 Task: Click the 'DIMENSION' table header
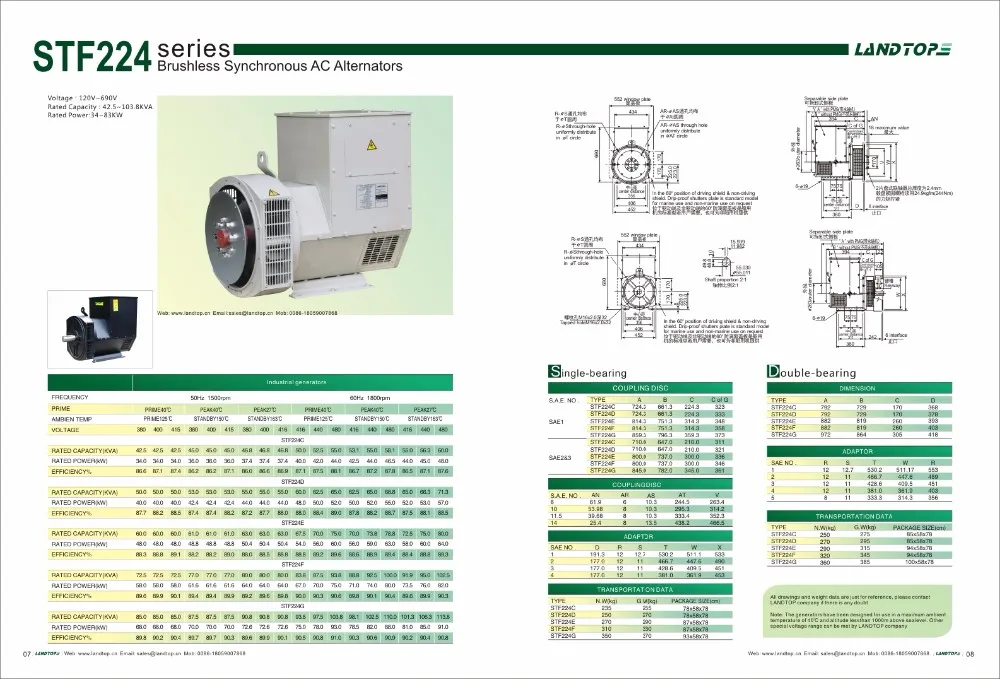(x=858, y=388)
